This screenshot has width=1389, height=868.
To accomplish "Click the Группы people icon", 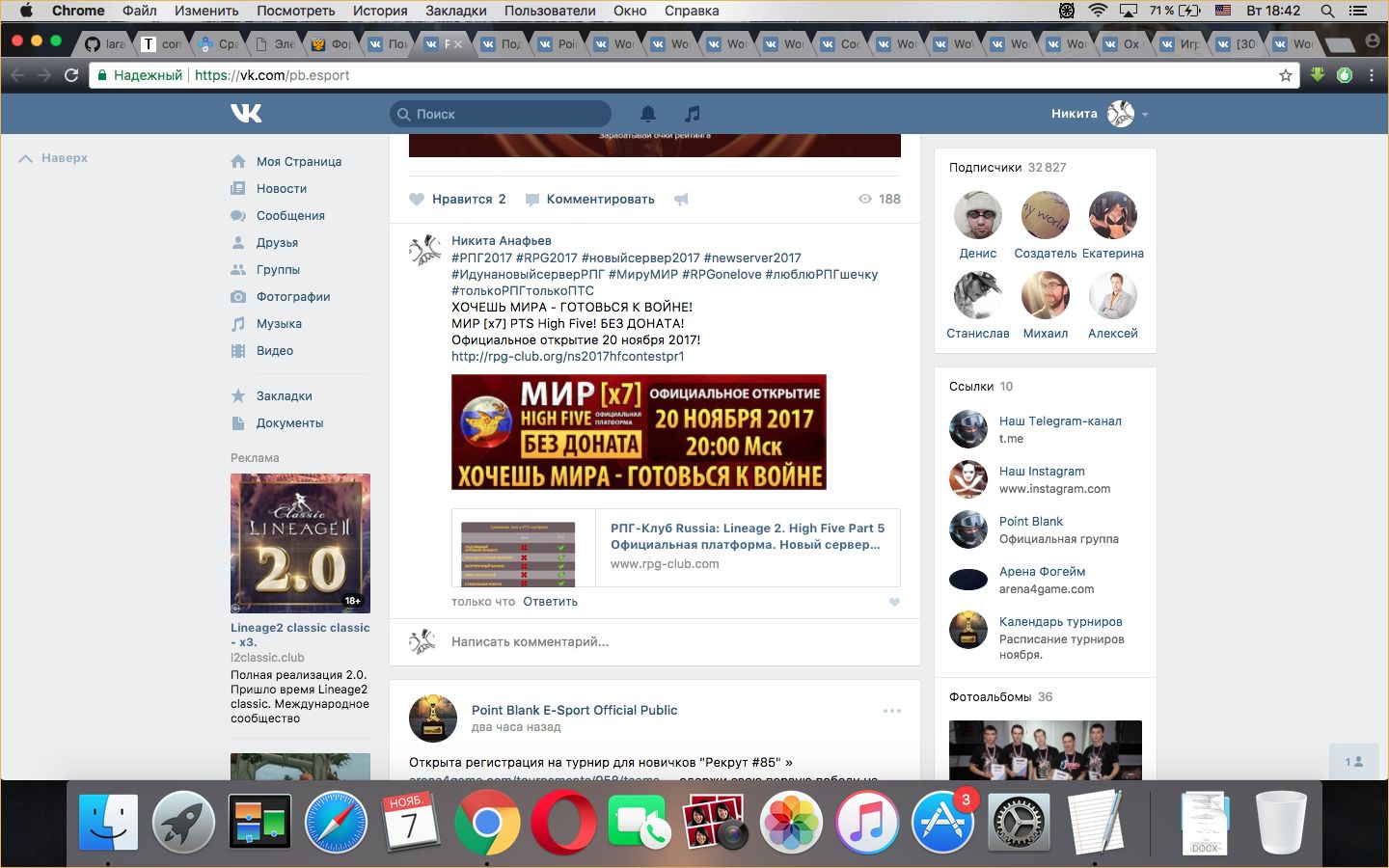I will pyautogui.click(x=238, y=270).
